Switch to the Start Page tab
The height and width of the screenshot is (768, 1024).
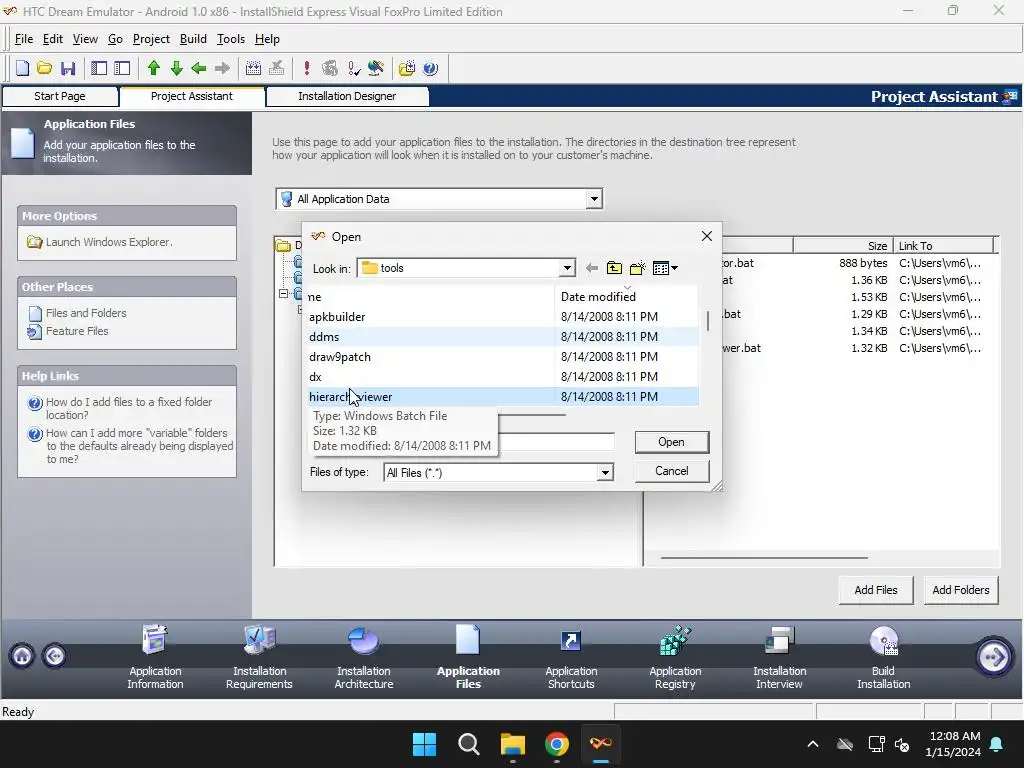coord(60,96)
